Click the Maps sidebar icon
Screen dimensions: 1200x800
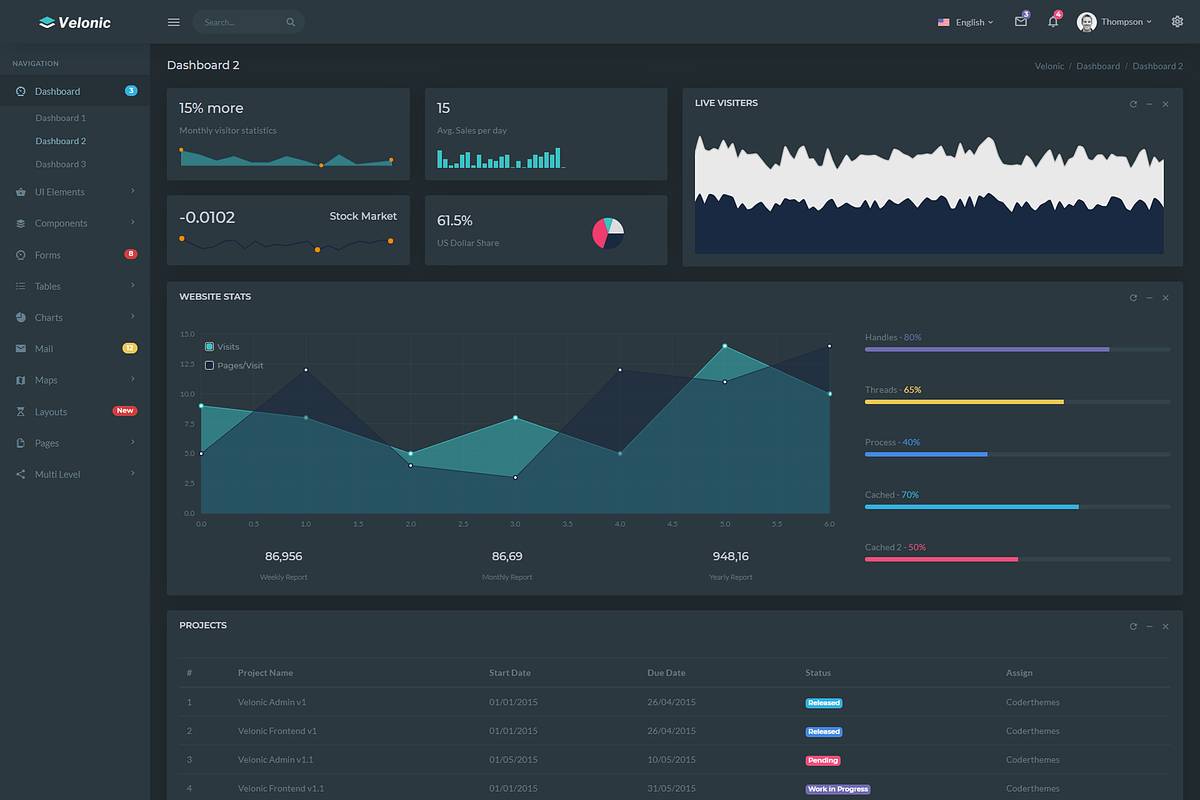tap(21, 380)
